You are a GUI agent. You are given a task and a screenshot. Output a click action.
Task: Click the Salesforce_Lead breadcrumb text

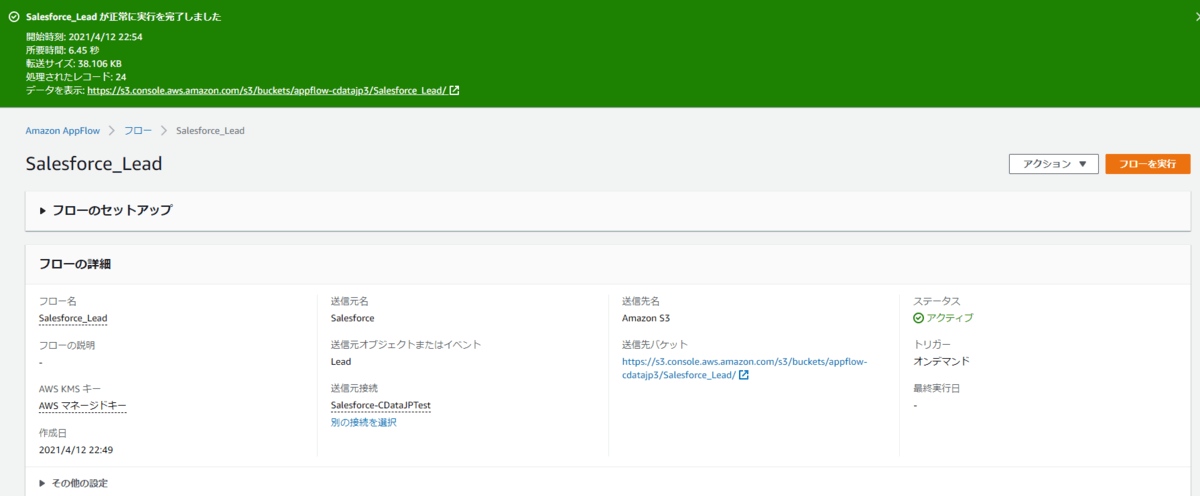point(210,131)
